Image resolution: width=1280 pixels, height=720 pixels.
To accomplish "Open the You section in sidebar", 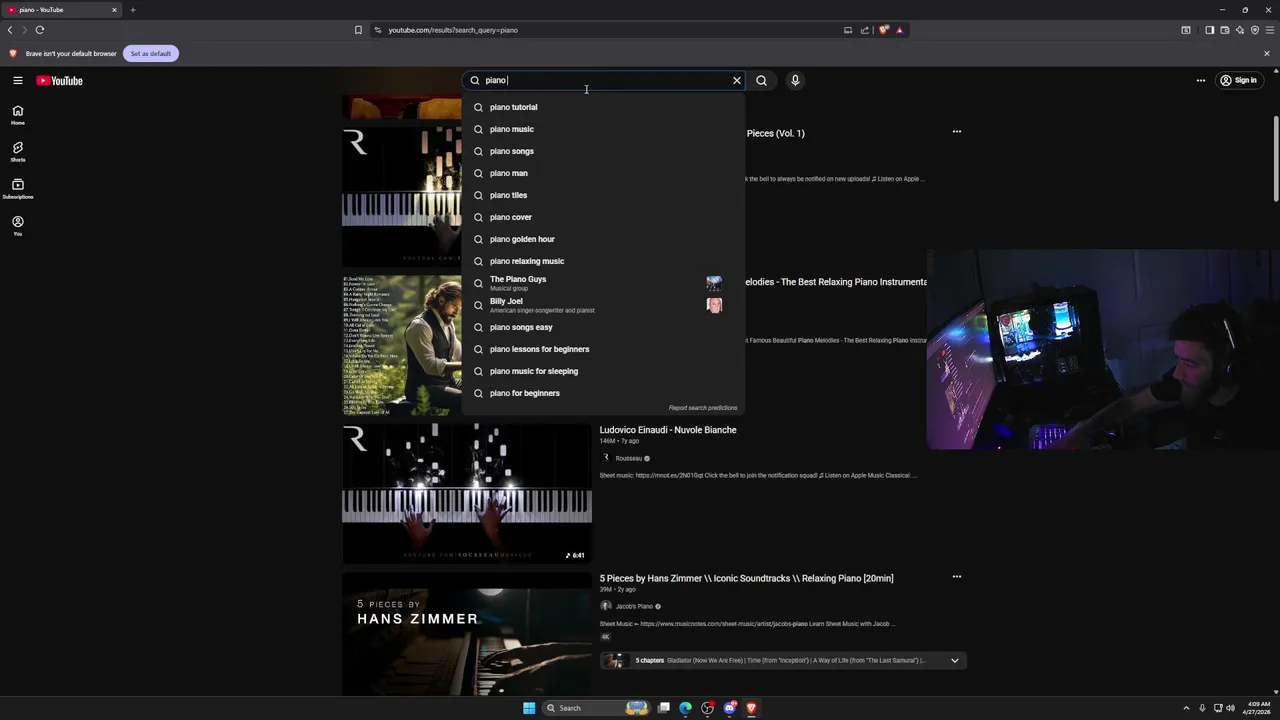I will point(17,226).
